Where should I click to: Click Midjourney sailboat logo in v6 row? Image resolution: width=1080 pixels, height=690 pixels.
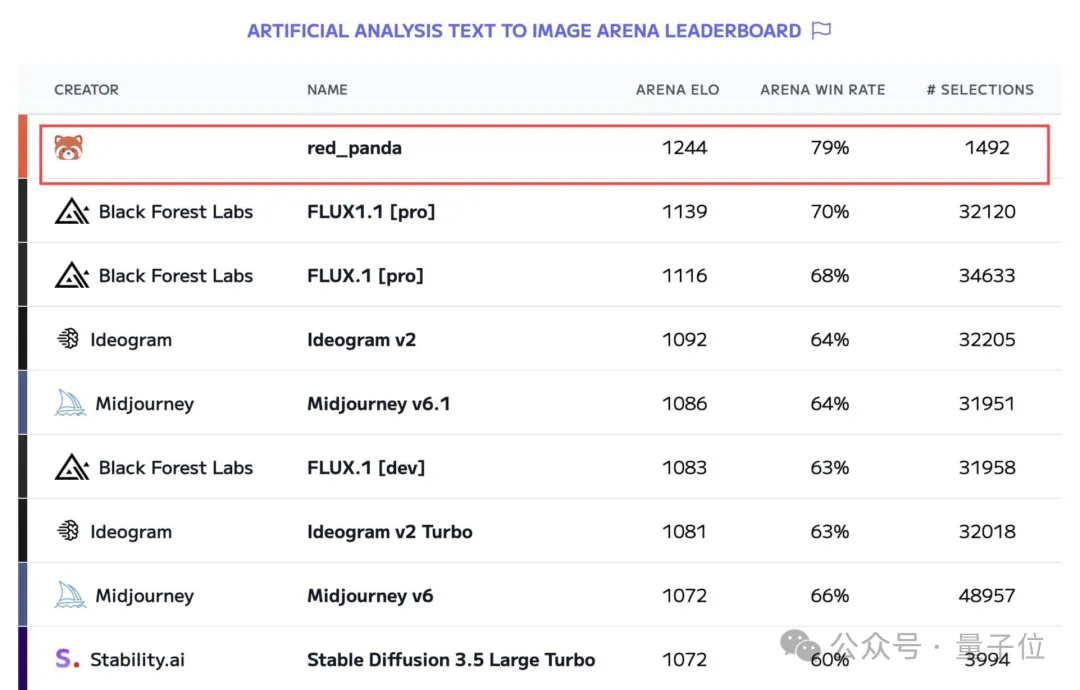coord(70,595)
